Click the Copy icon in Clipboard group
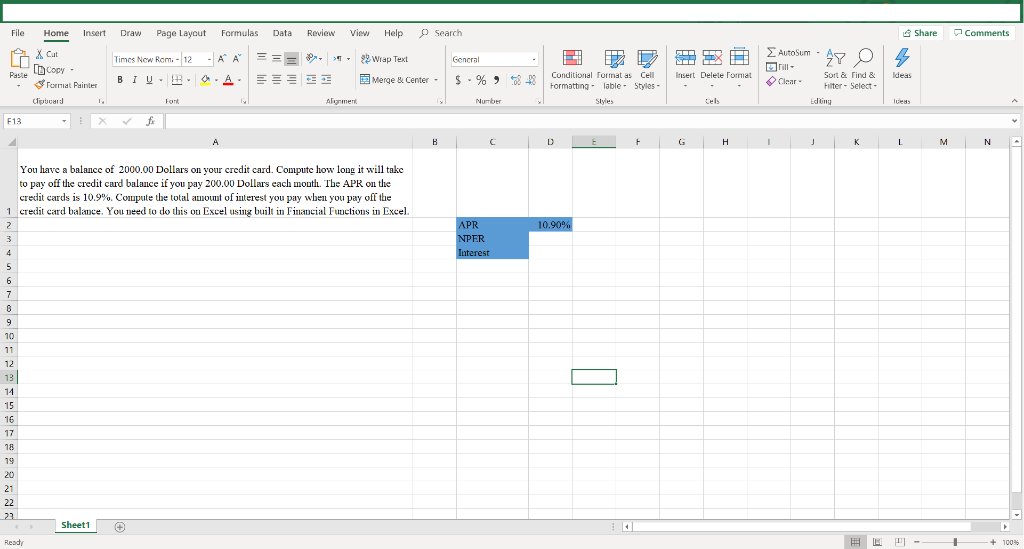Screen dimensions: 1024x549 point(40,70)
